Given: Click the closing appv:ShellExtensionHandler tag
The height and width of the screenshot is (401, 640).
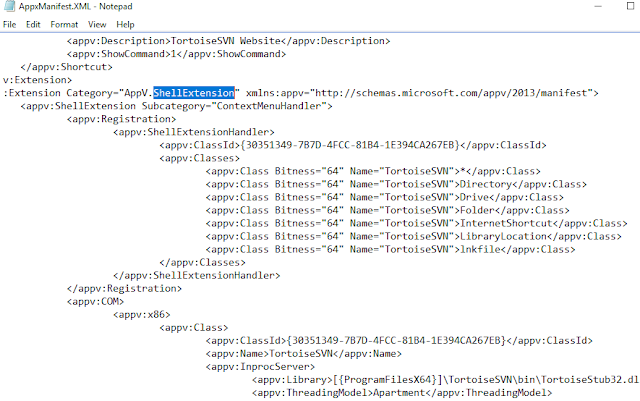Looking at the screenshot, I should pos(197,276).
